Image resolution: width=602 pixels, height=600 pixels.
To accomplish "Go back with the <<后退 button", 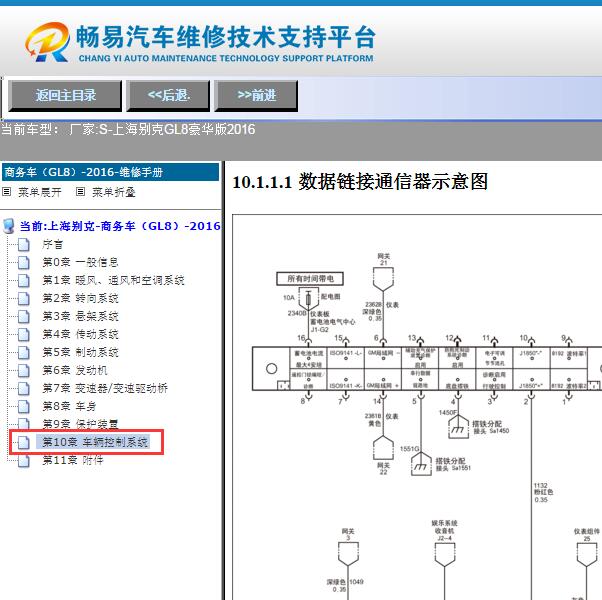I will [x=168, y=96].
